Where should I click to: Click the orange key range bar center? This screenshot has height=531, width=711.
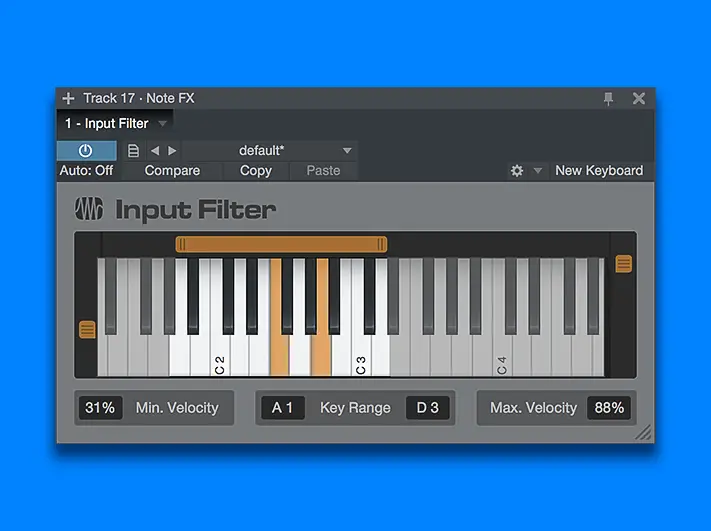pyautogui.click(x=281, y=244)
